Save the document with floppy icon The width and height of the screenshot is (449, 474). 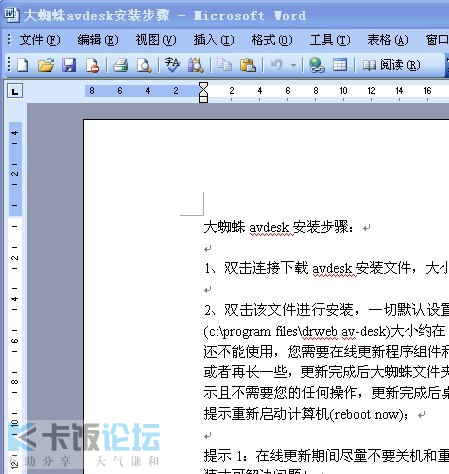[x=69, y=65]
